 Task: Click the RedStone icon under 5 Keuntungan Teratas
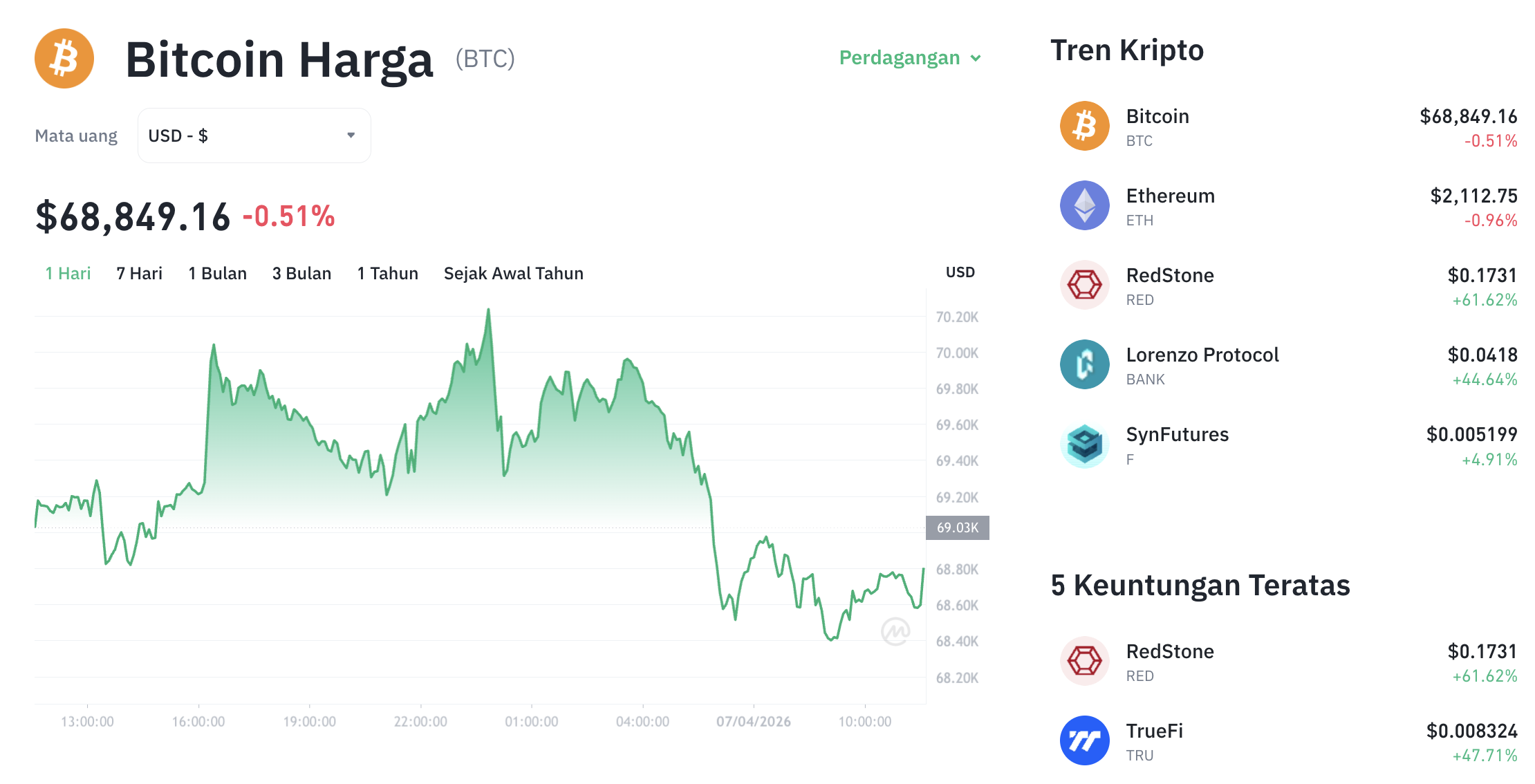pos(1084,661)
